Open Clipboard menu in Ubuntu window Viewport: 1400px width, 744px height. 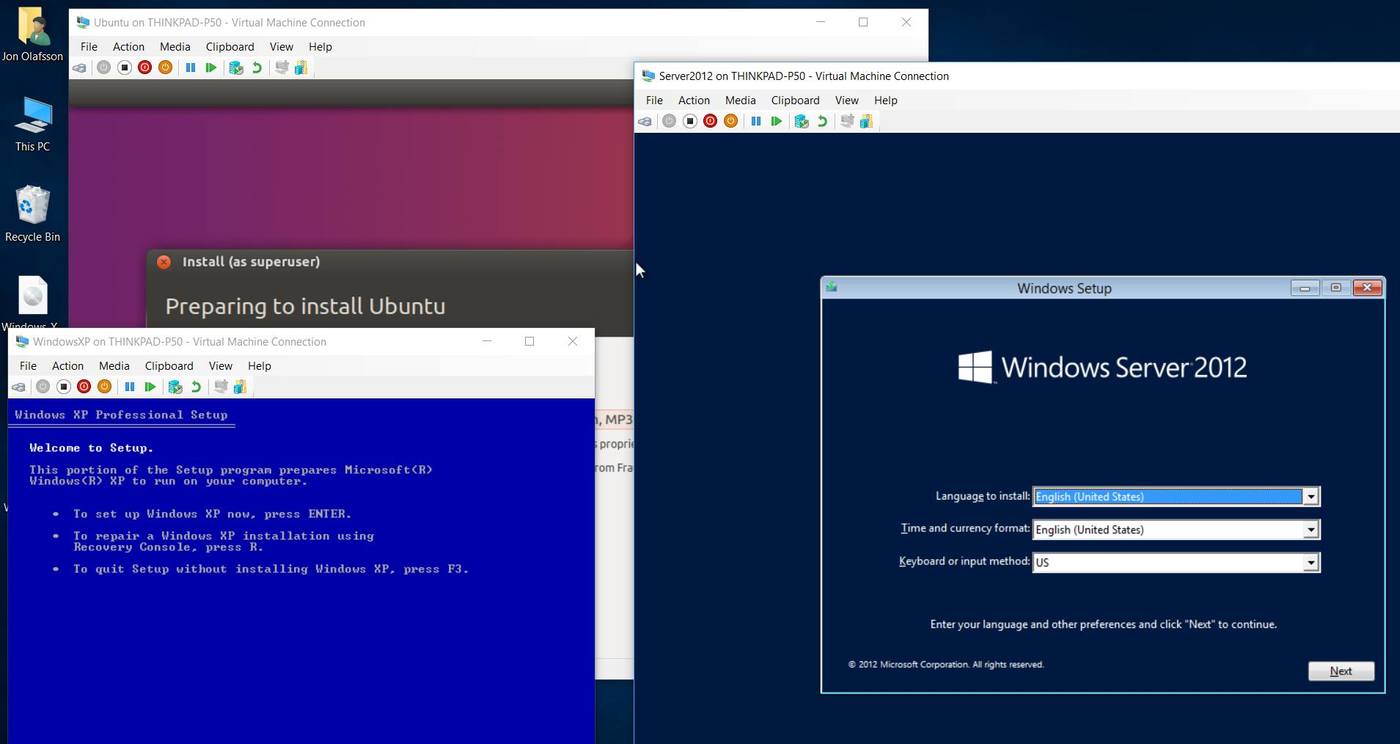tap(230, 47)
